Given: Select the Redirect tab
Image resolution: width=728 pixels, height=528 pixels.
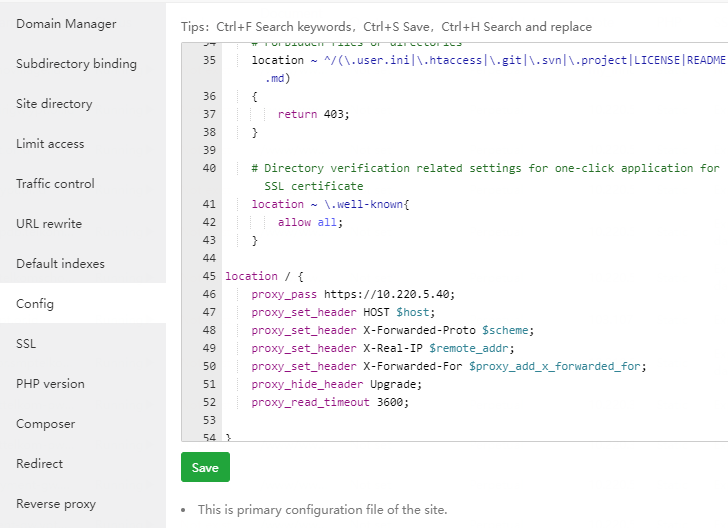Looking at the screenshot, I should tap(39, 464).
